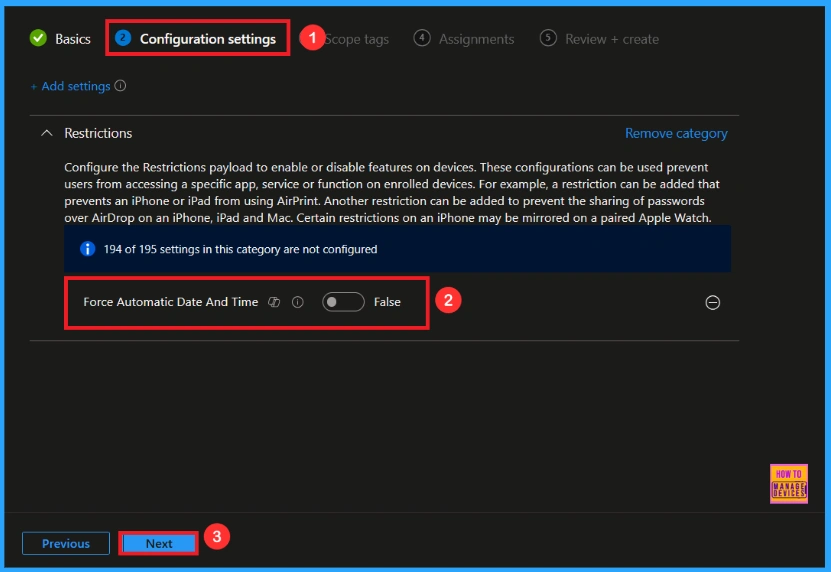Image resolution: width=831 pixels, height=572 pixels.
Task: Collapse the Restrictions category chevron
Action: (x=47, y=133)
